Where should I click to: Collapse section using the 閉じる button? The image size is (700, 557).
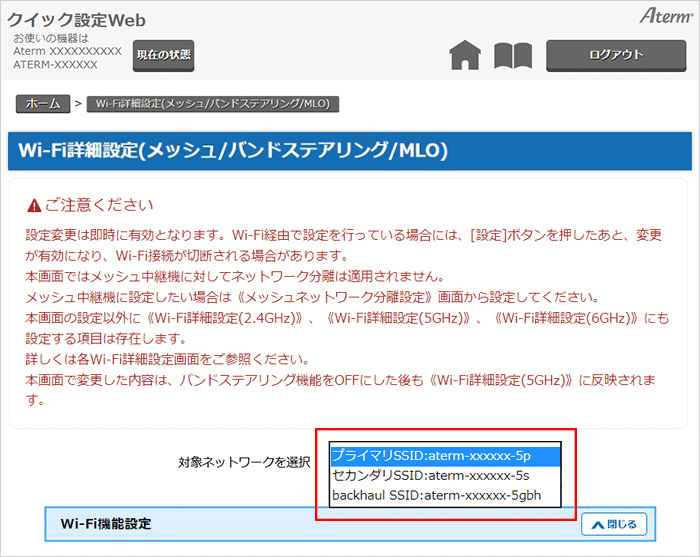coord(614,524)
